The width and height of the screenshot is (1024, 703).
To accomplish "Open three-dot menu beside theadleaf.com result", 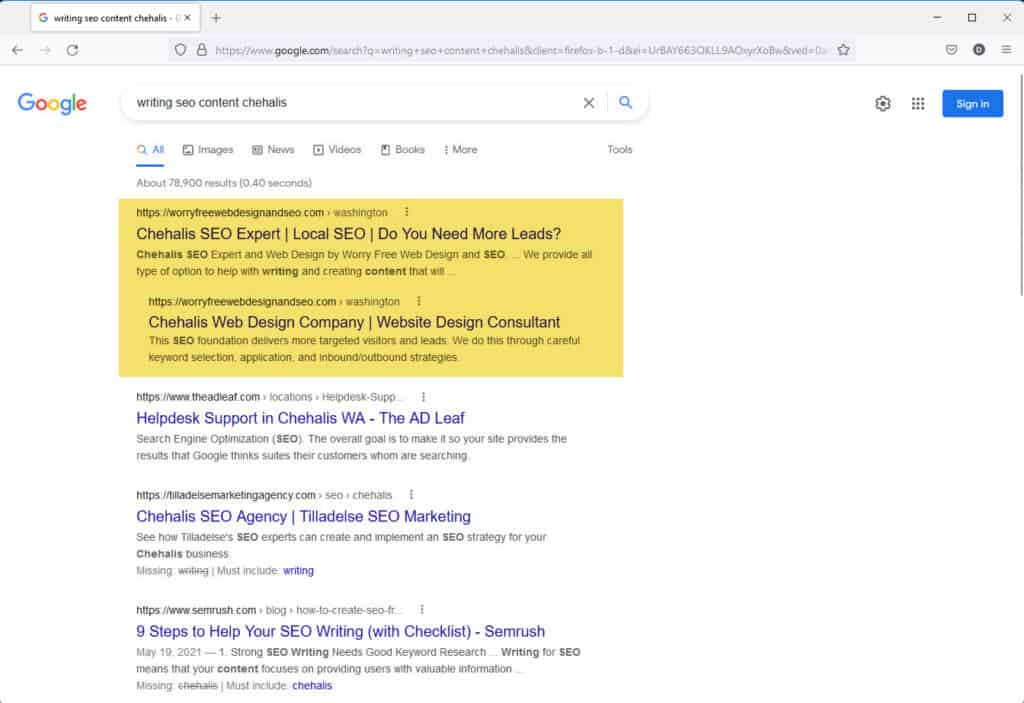I will [x=423, y=397].
